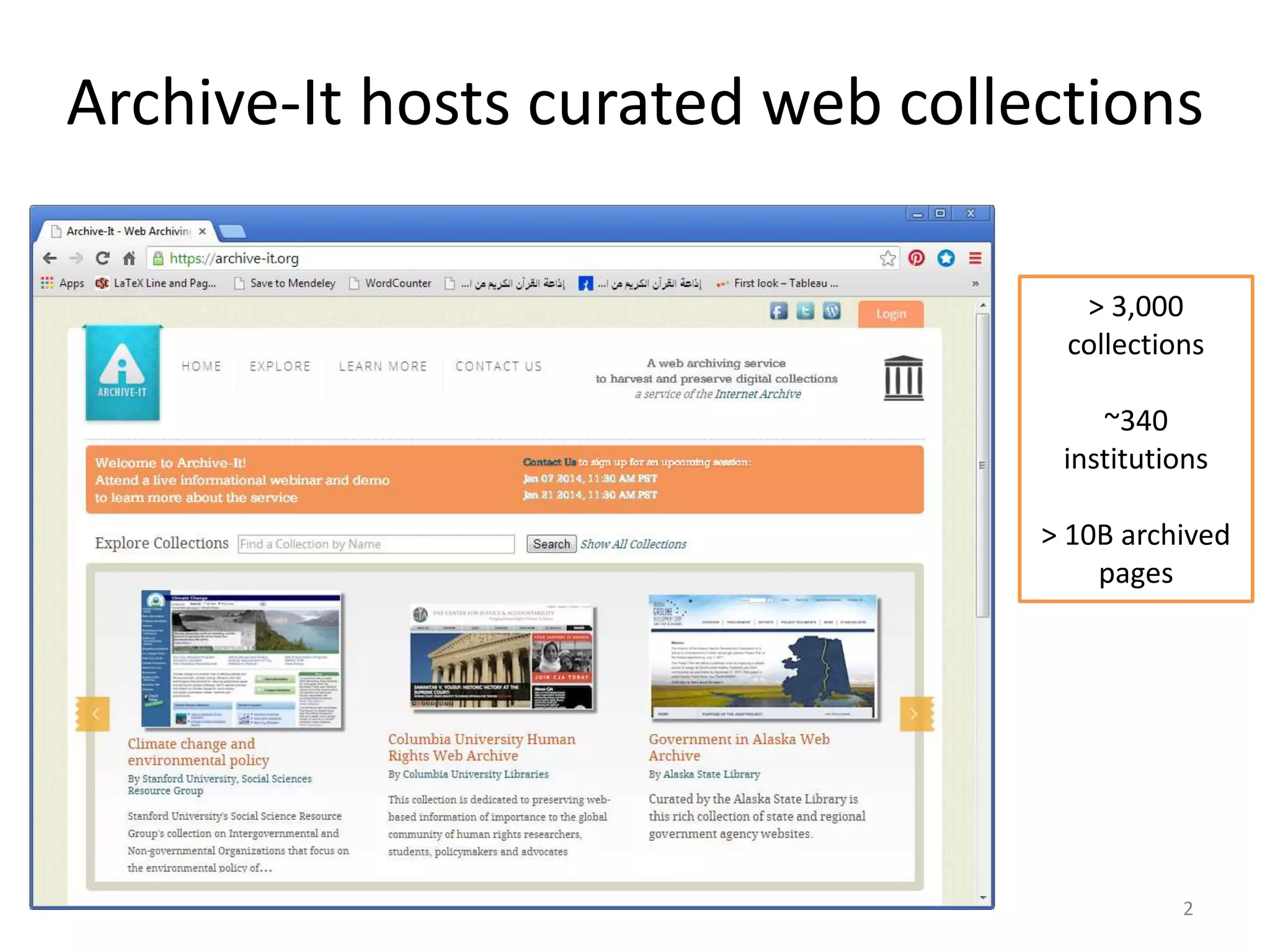Click Show All Collections link
This screenshot has height=952, width=1270.
click(633, 544)
